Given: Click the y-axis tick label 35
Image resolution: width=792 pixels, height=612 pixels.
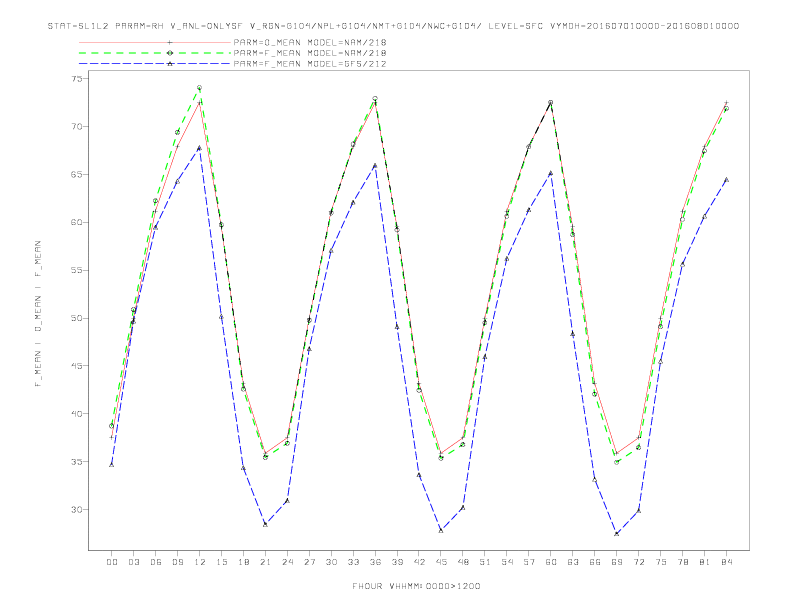Looking at the screenshot, I should point(77,462).
